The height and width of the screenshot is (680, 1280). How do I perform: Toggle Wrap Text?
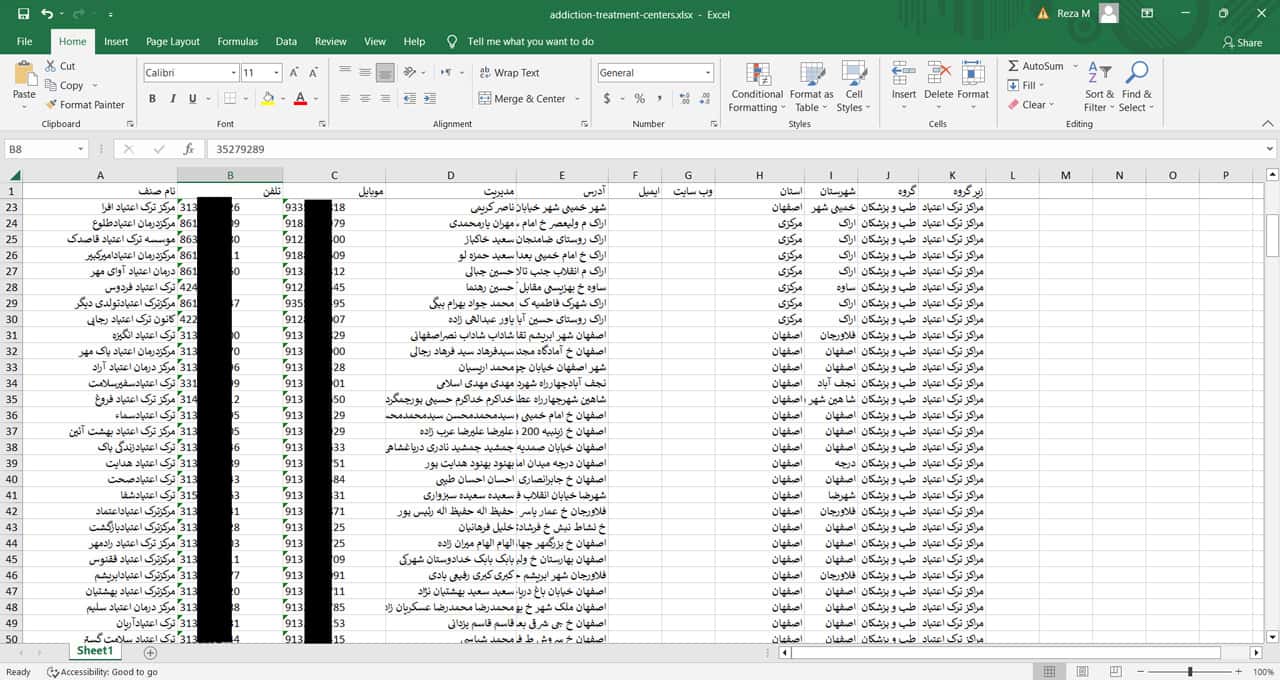(x=509, y=73)
